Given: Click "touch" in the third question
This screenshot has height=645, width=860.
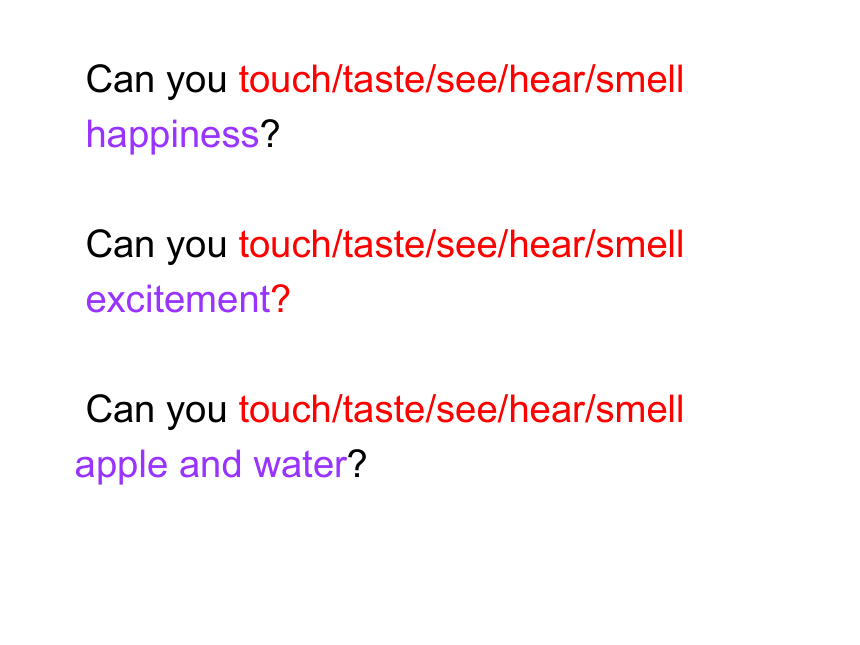Looking at the screenshot, I should 285,409.
